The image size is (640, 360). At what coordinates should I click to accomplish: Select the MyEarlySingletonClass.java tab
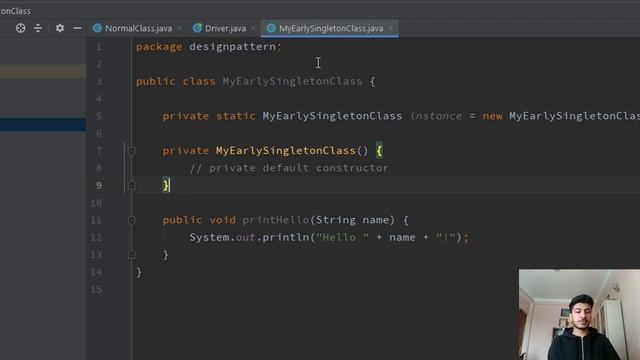click(x=331, y=28)
